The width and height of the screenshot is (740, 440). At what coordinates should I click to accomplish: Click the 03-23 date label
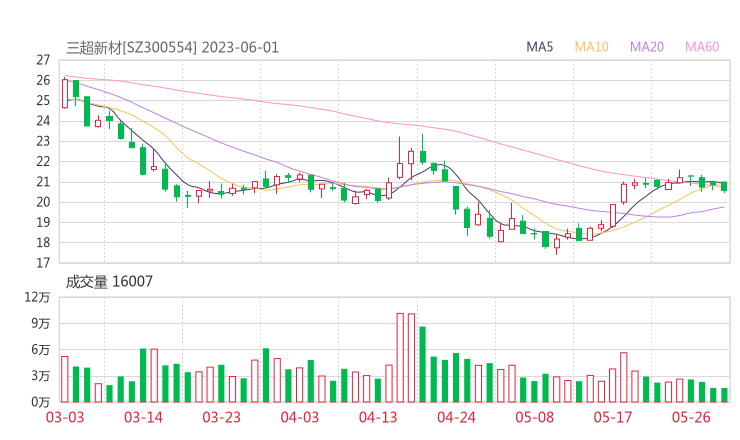tap(221, 417)
